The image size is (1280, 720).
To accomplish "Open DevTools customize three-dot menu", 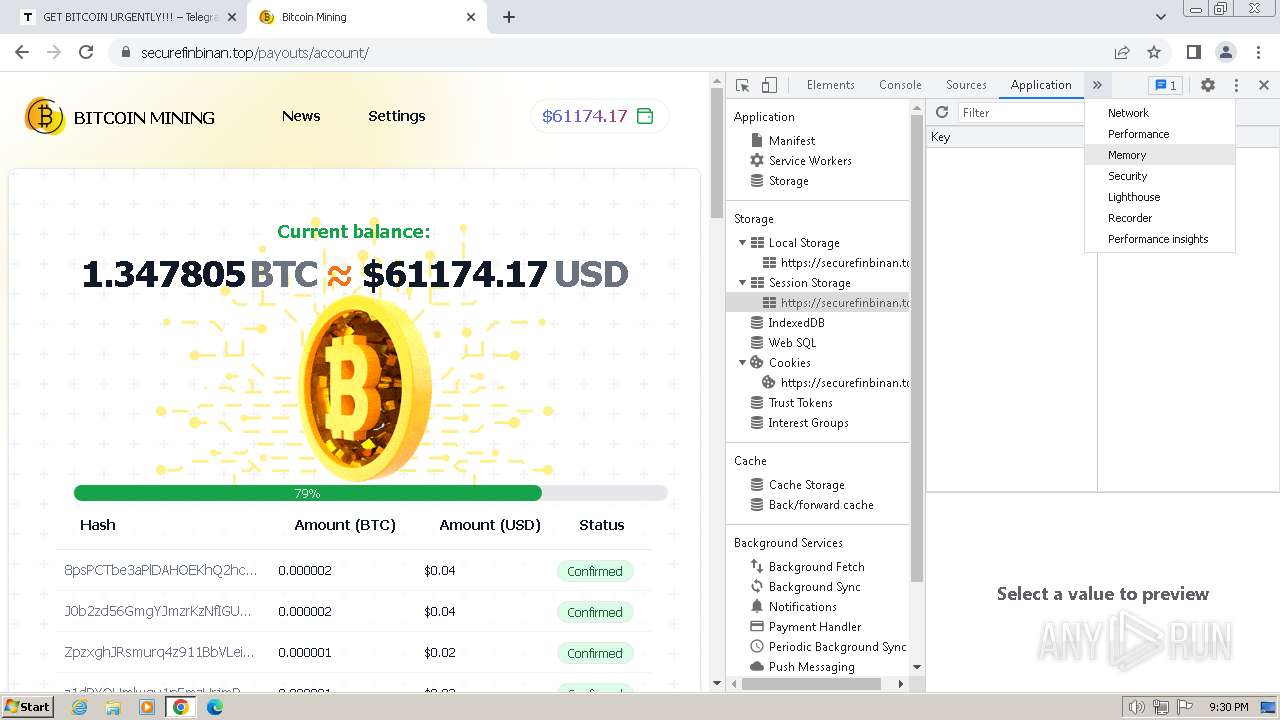I will point(1236,85).
